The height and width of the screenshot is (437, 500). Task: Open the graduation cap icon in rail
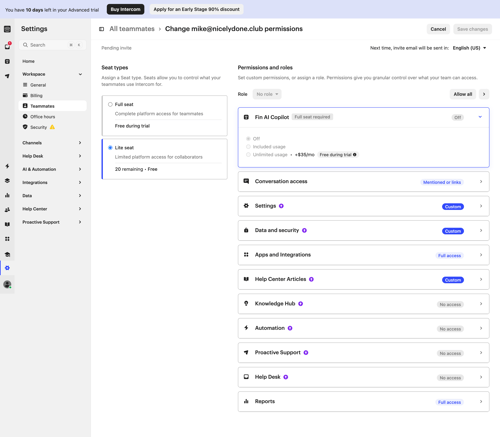point(7,254)
